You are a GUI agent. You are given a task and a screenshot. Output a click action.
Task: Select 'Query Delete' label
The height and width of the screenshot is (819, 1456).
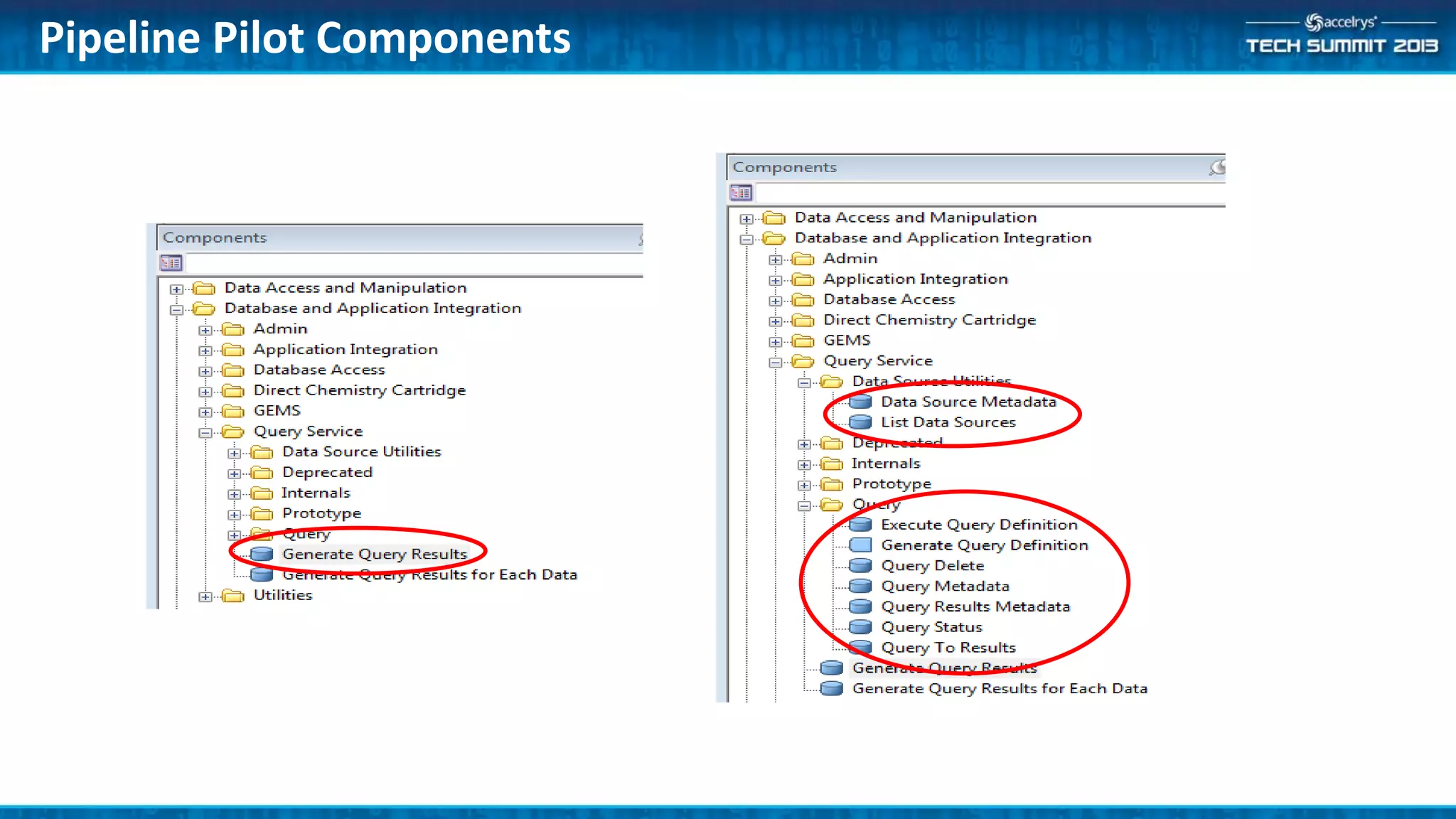[933, 566]
